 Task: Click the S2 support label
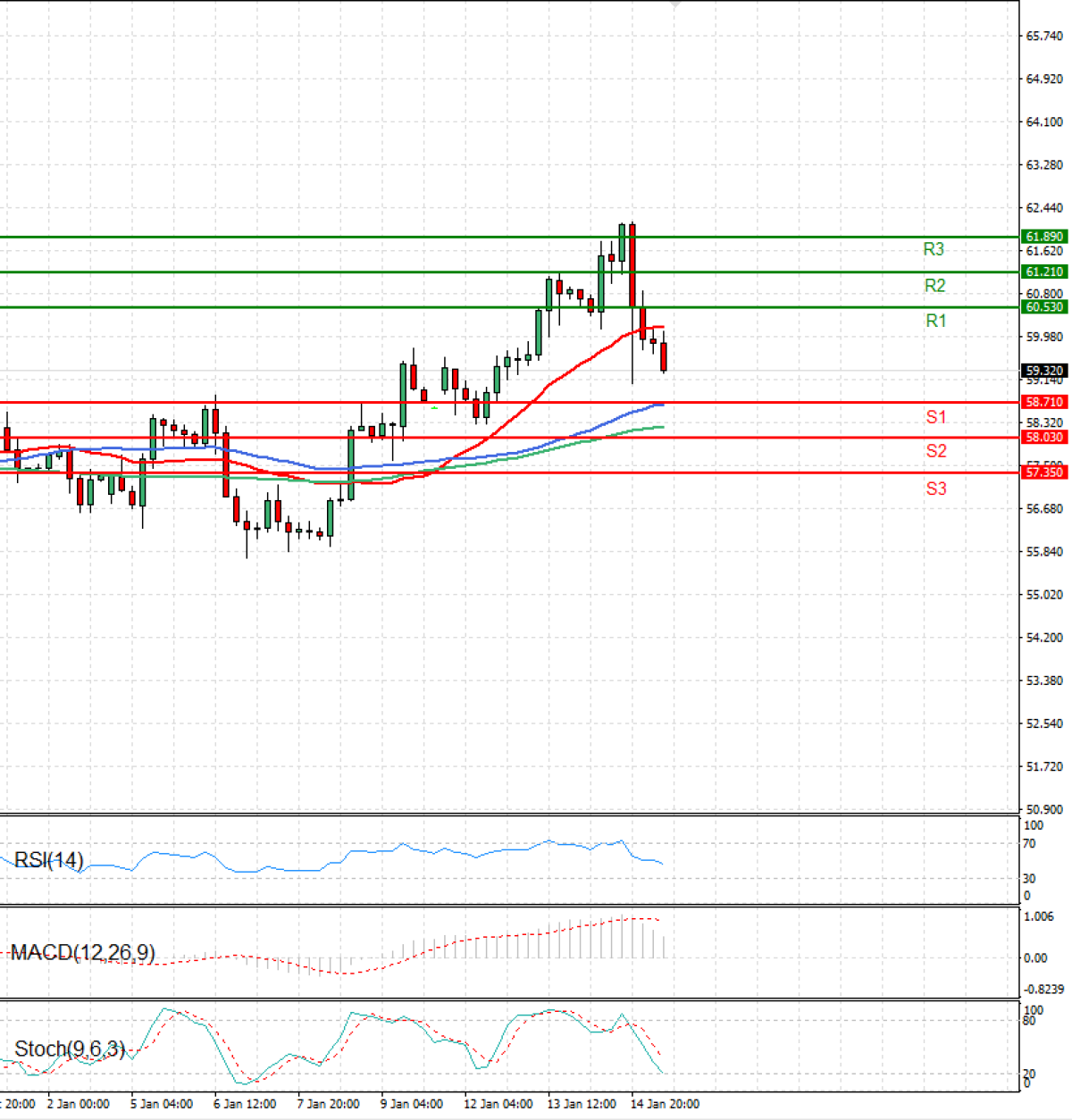click(935, 451)
